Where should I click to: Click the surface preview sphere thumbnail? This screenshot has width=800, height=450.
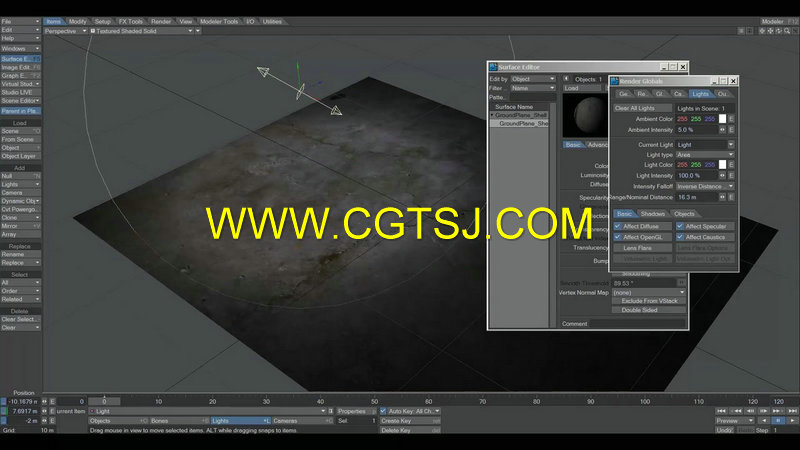pos(585,115)
